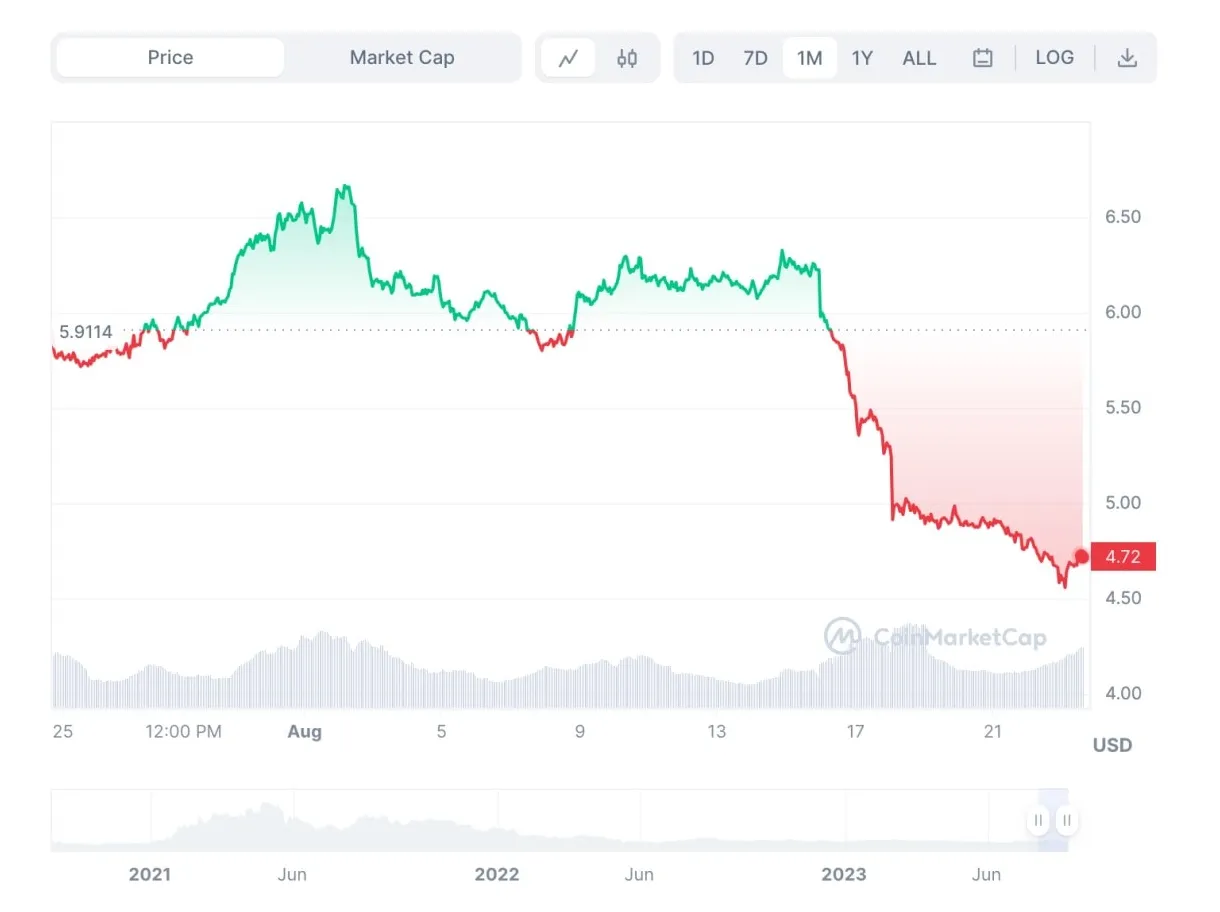Viewport: 1220px width, 912px height.
Task: Open the date range calendar icon
Action: [982, 57]
